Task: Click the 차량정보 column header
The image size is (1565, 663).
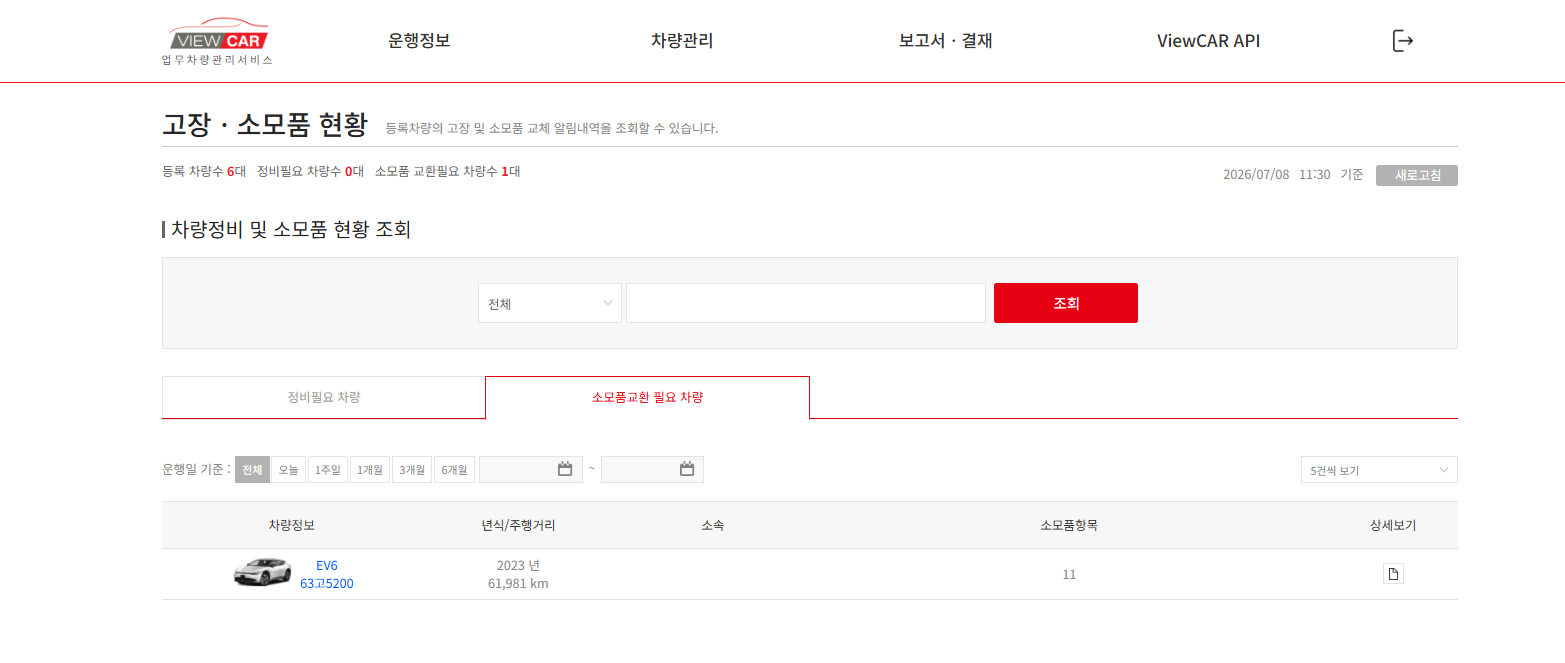Action: pos(292,525)
